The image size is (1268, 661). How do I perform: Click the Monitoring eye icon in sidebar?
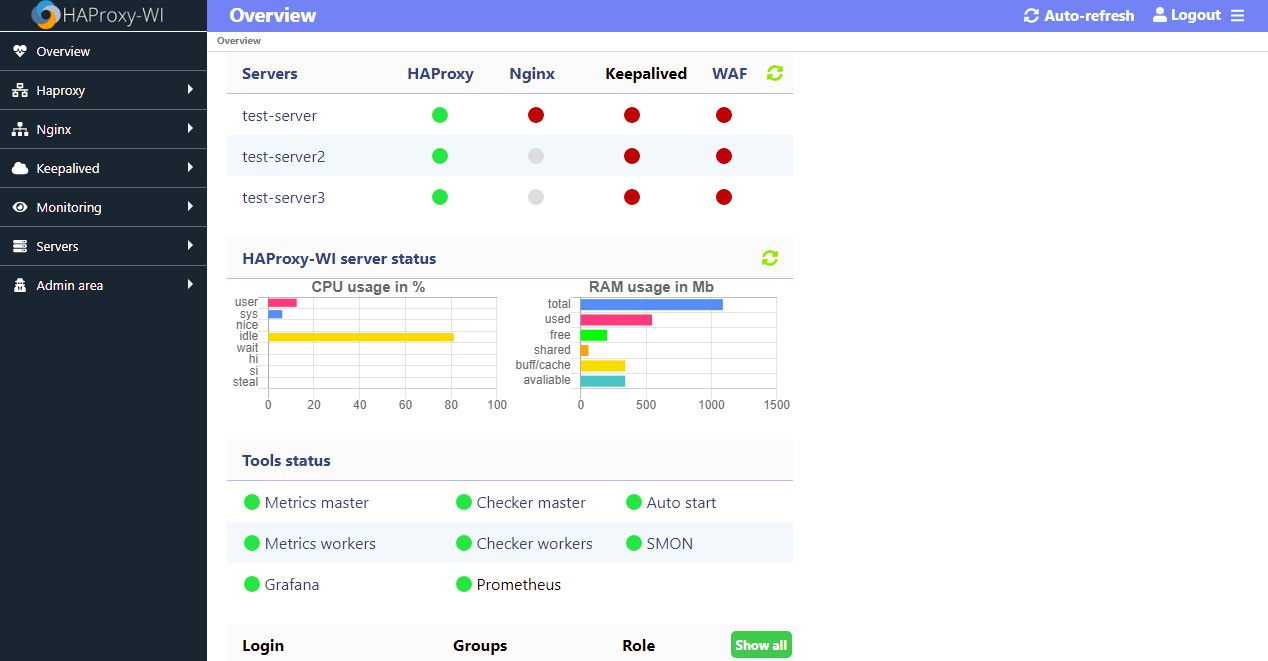20,207
